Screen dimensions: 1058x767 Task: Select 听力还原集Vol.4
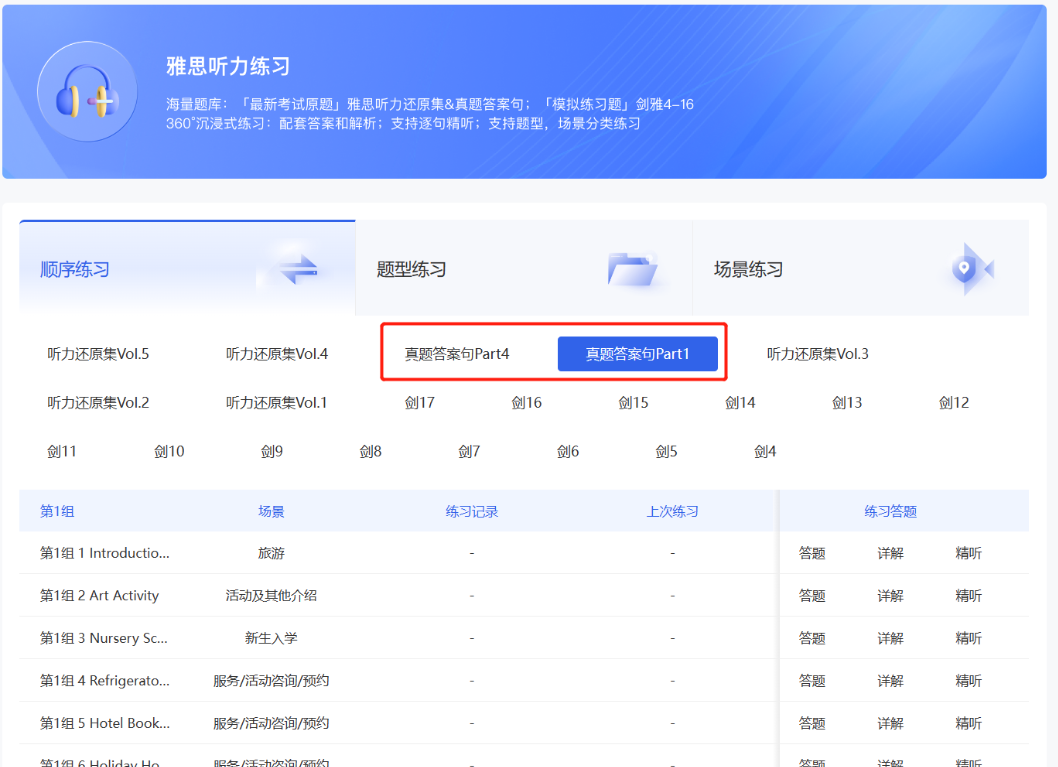point(277,353)
